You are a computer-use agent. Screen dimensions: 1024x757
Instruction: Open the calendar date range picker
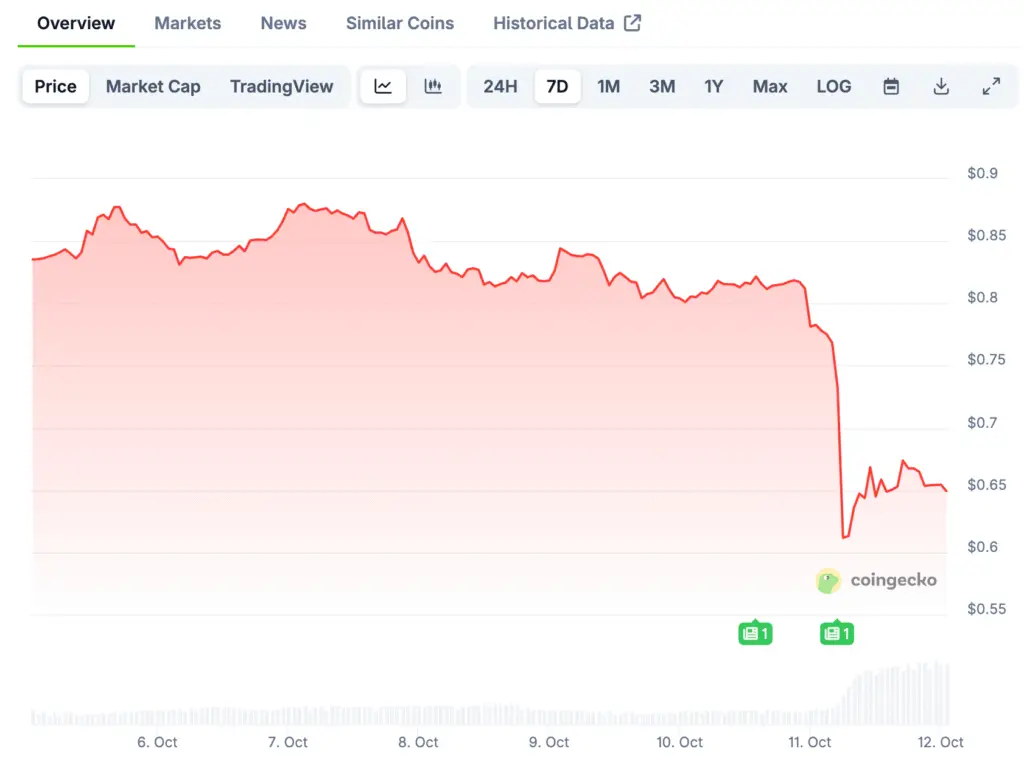[x=891, y=87]
